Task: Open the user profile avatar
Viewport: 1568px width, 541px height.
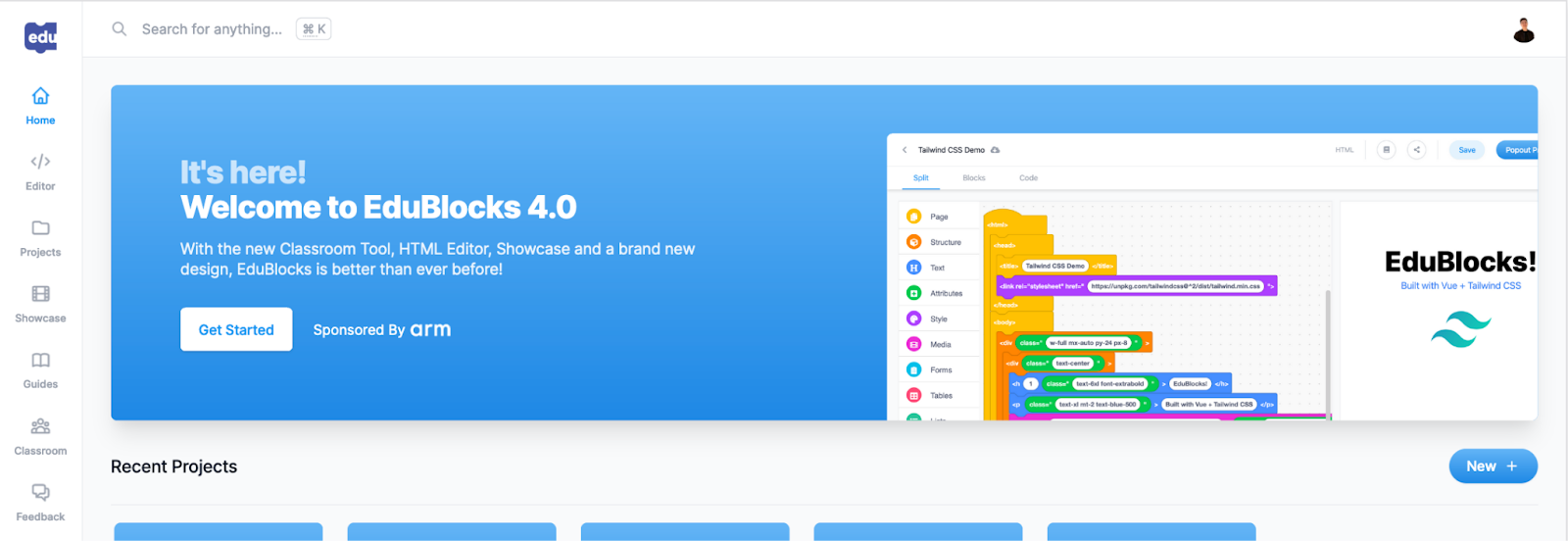Action: click(1523, 30)
